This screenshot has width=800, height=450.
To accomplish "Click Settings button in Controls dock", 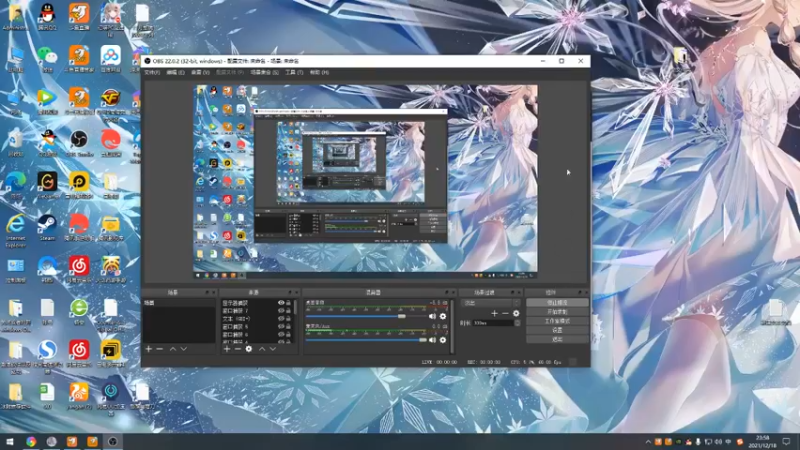I will [x=557, y=330].
